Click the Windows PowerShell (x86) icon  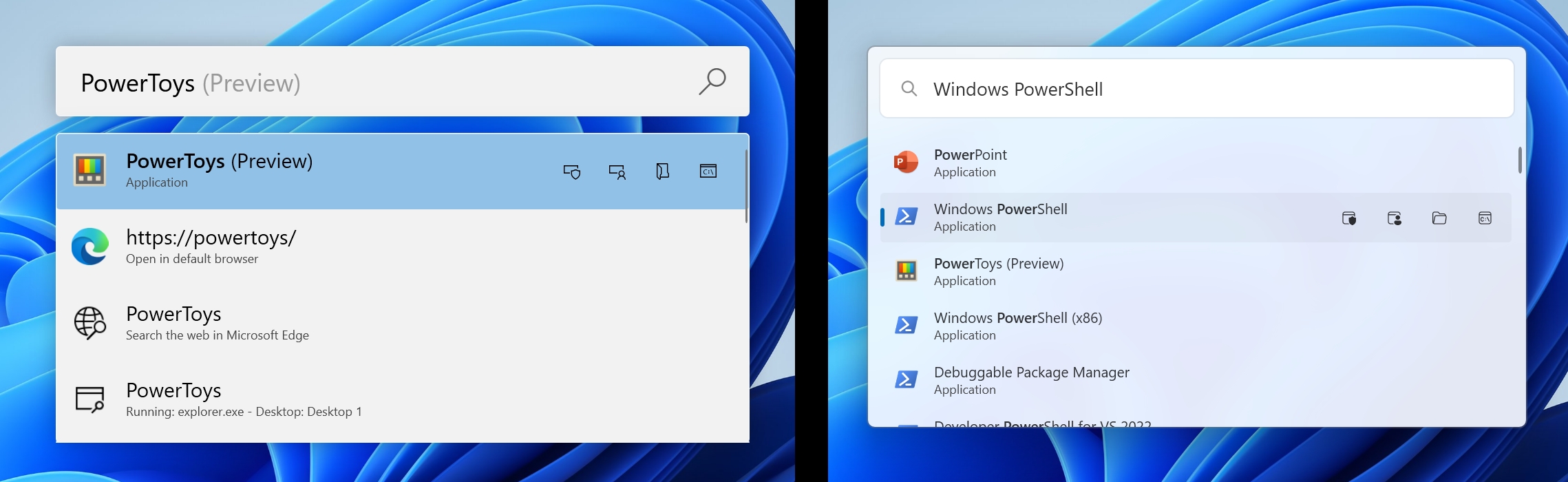pyautogui.click(x=906, y=326)
